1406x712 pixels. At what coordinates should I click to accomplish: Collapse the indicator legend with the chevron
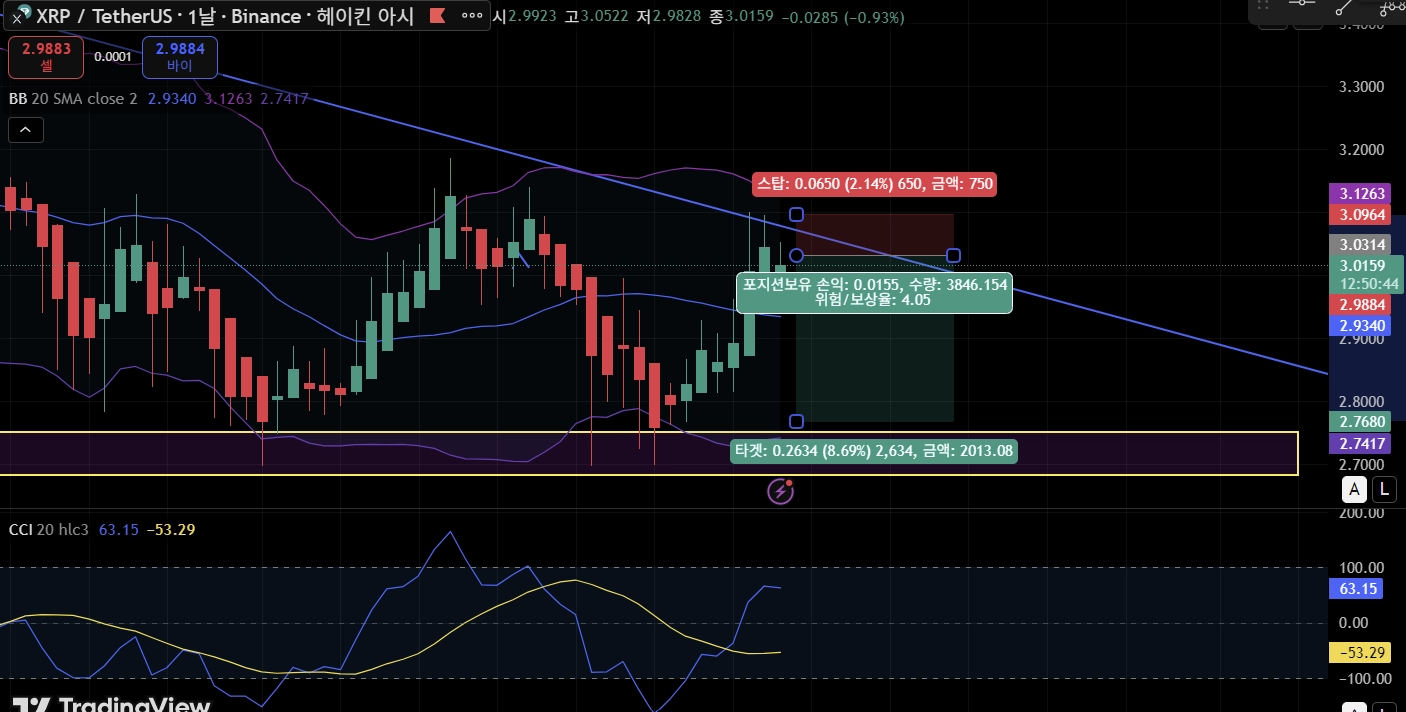pos(25,130)
